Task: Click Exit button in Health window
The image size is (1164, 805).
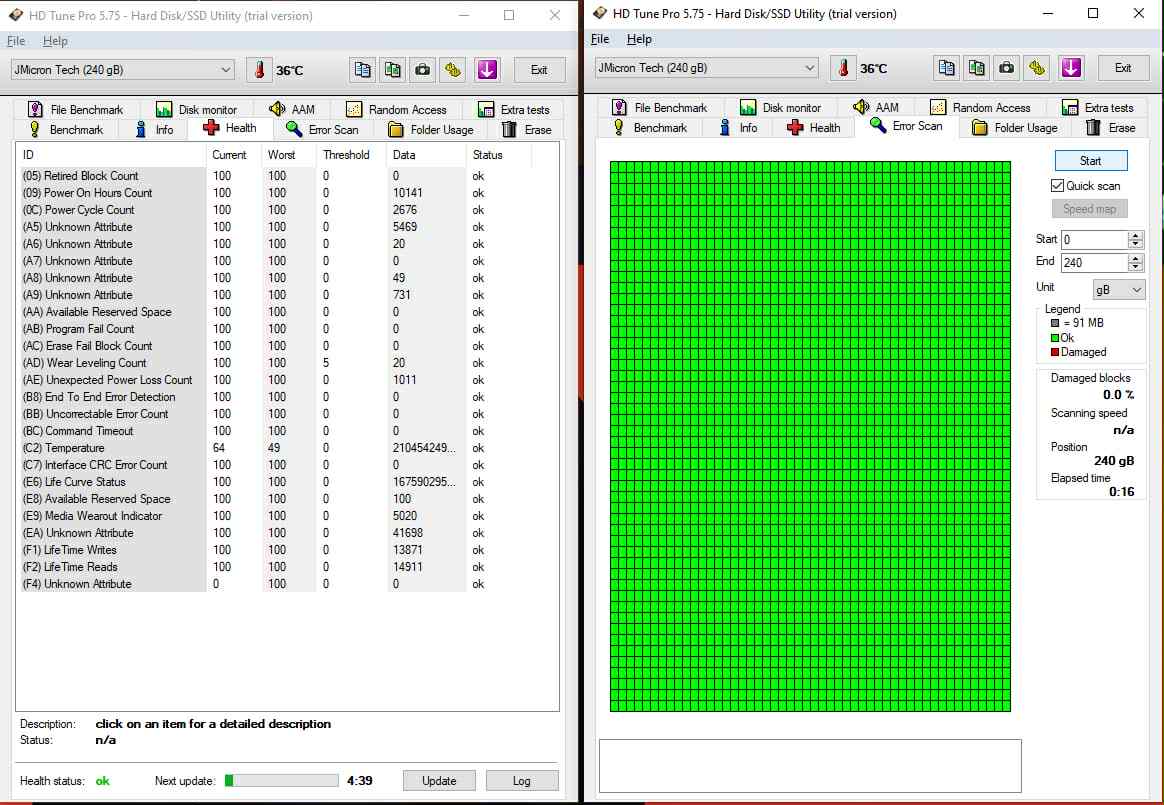Action: 539,70
